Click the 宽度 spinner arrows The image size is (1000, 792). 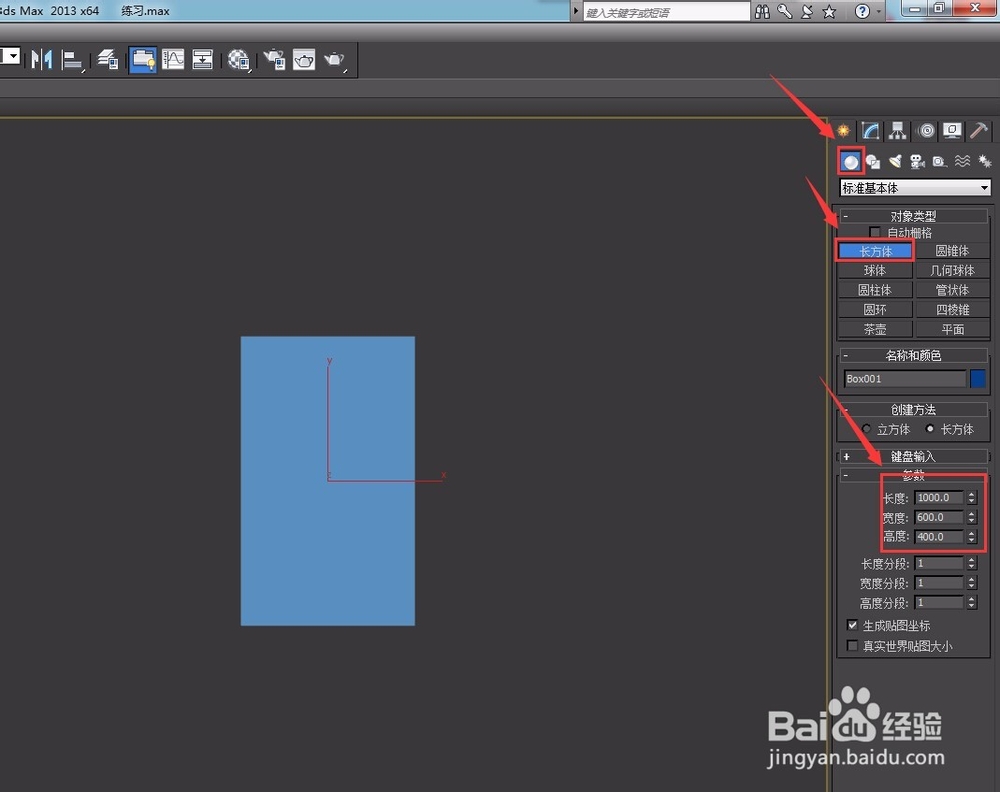pyautogui.click(x=971, y=517)
